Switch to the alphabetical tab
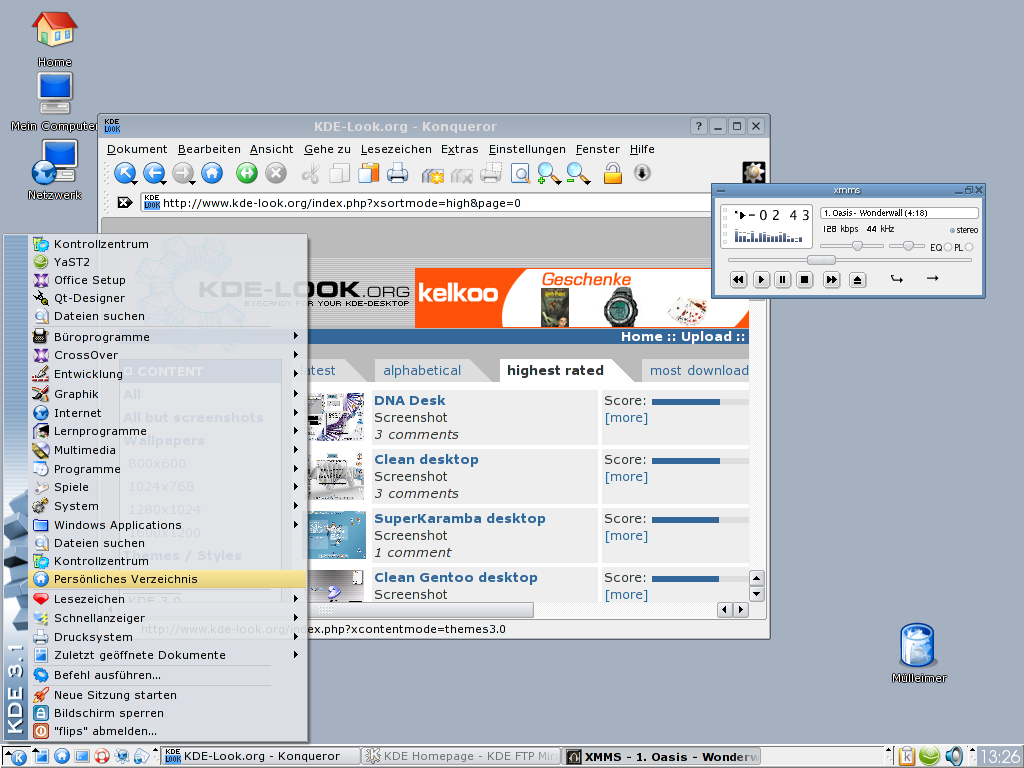The width and height of the screenshot is (1024, 768). 422,370
